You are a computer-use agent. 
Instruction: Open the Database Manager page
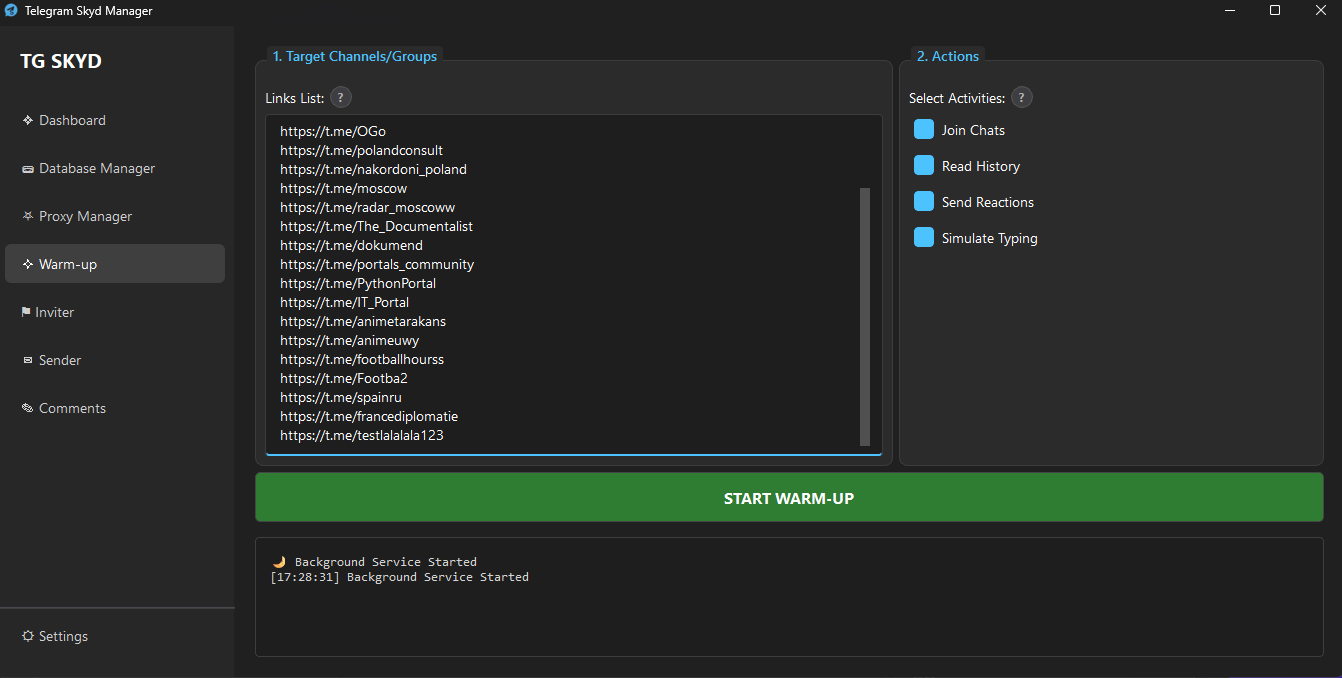(97, 169)
